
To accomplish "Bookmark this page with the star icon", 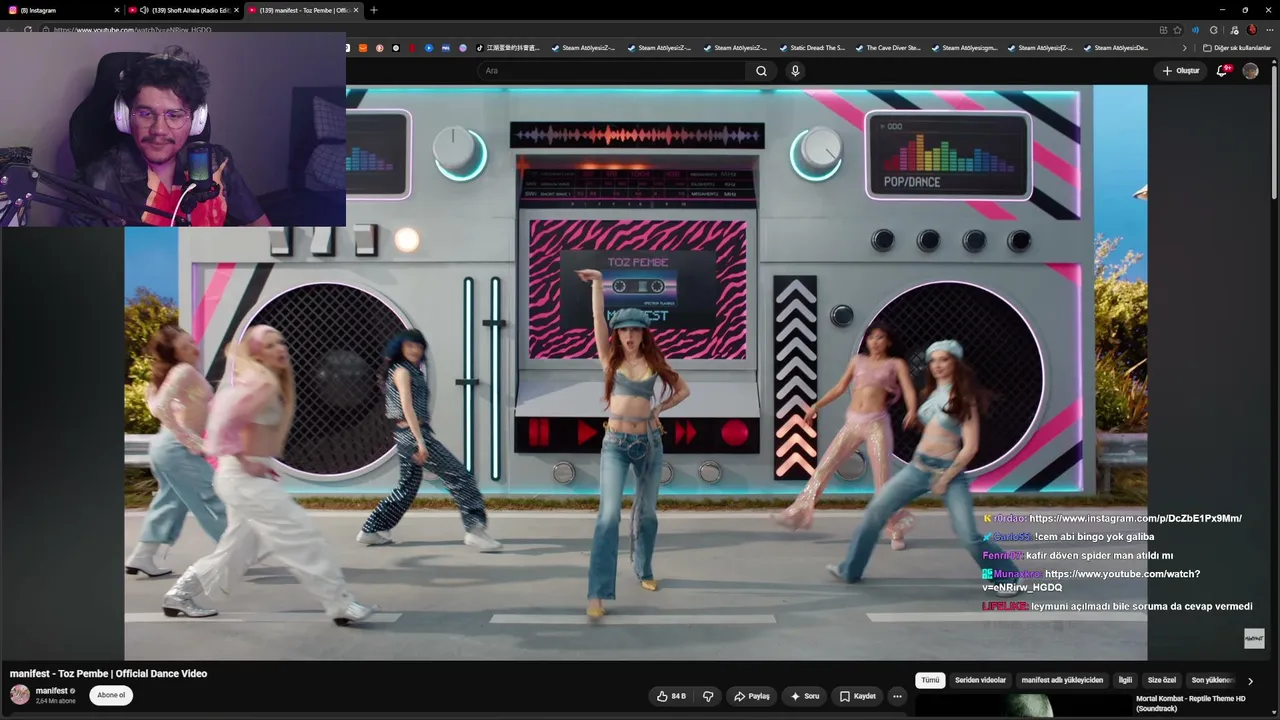I will 1177,30.
